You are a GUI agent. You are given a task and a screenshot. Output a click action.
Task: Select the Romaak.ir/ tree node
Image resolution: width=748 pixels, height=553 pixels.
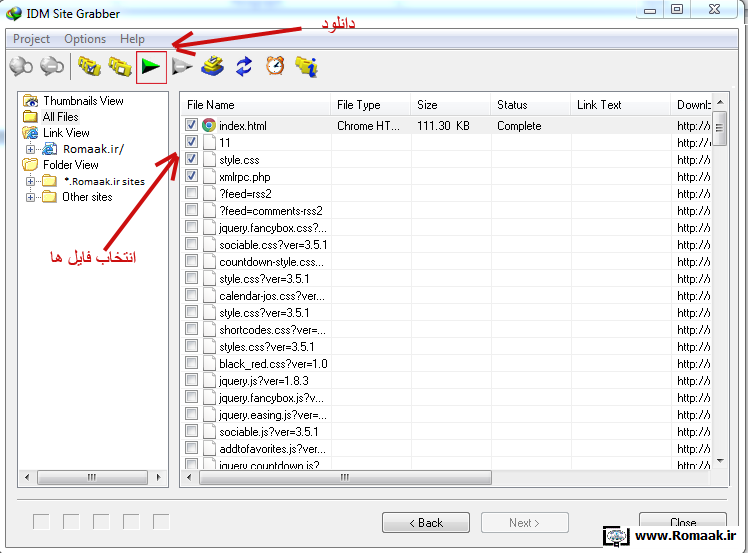[93, 149]
